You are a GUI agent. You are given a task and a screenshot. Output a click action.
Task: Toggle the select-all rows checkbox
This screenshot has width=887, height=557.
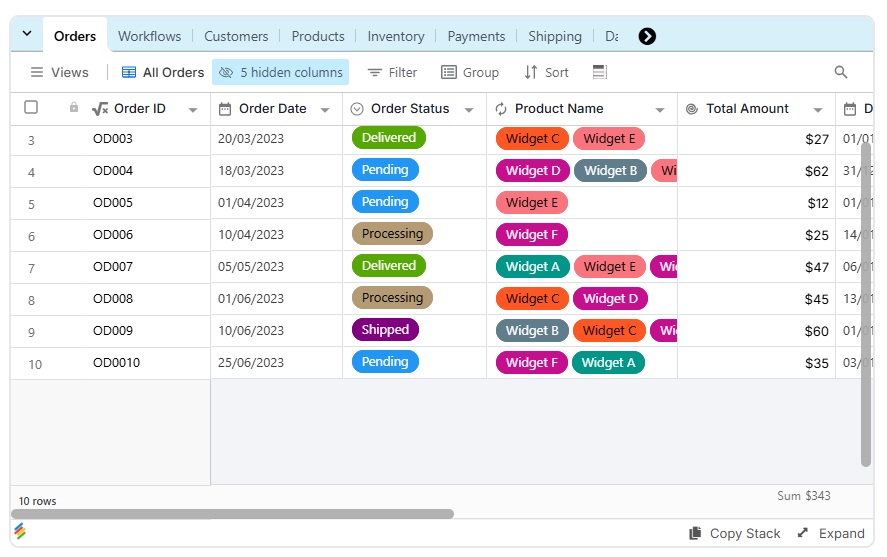click(31, 107)
